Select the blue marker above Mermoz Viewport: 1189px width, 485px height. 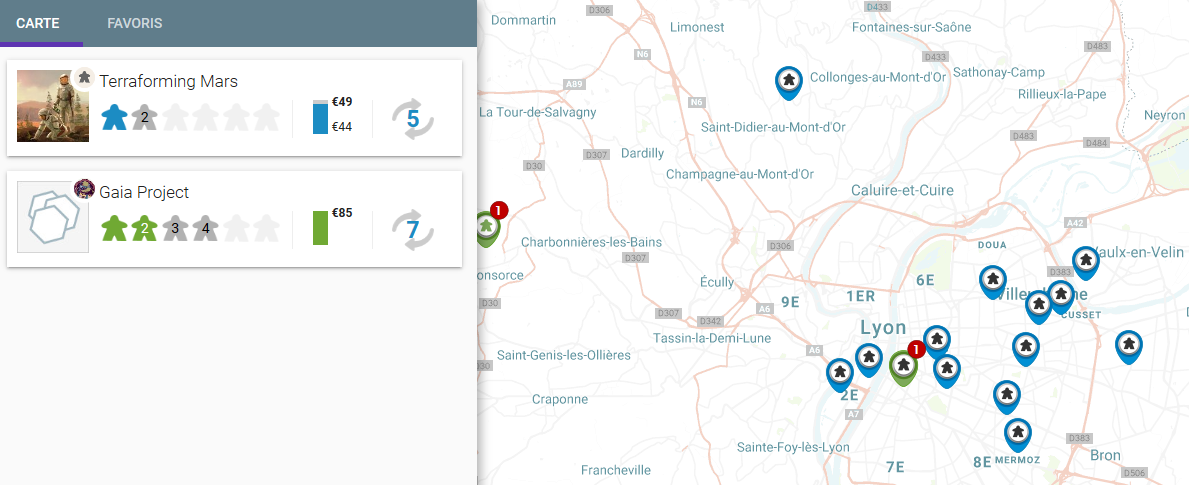point(1017,434)
